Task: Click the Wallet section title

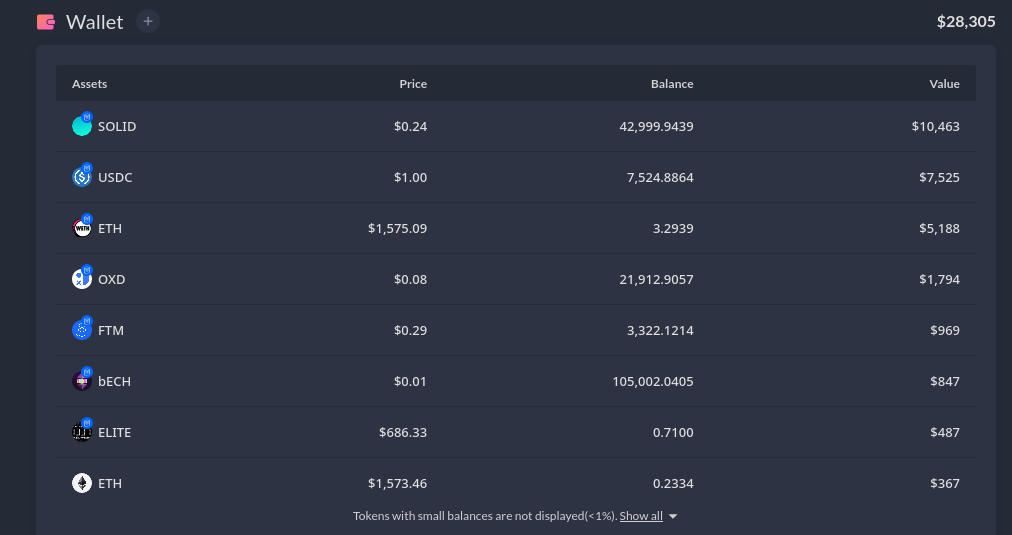Action: click(x=95, y=22)
